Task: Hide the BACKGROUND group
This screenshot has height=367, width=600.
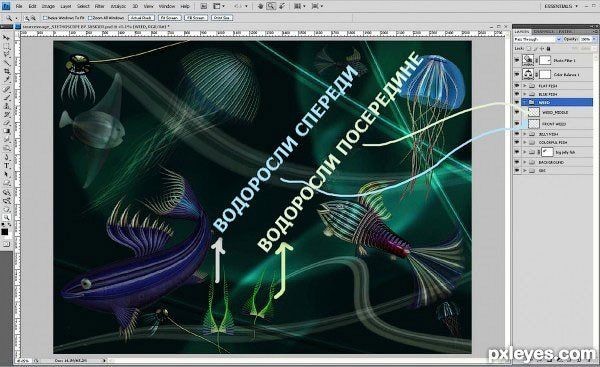Action: point(517,162)
